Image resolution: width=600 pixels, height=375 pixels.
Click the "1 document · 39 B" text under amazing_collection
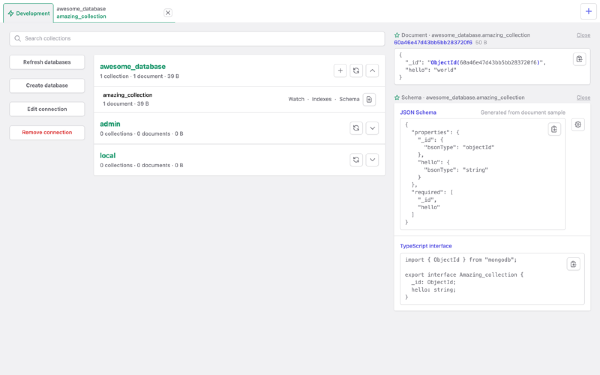126,104
